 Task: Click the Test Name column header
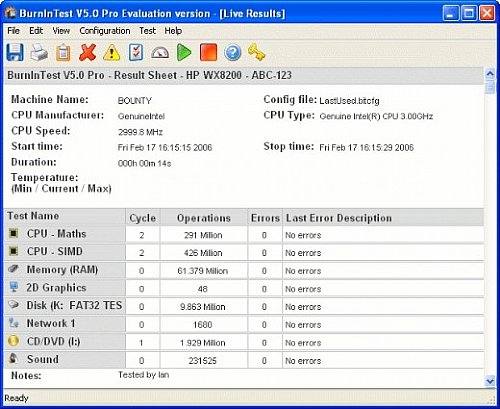coord(65,216)
